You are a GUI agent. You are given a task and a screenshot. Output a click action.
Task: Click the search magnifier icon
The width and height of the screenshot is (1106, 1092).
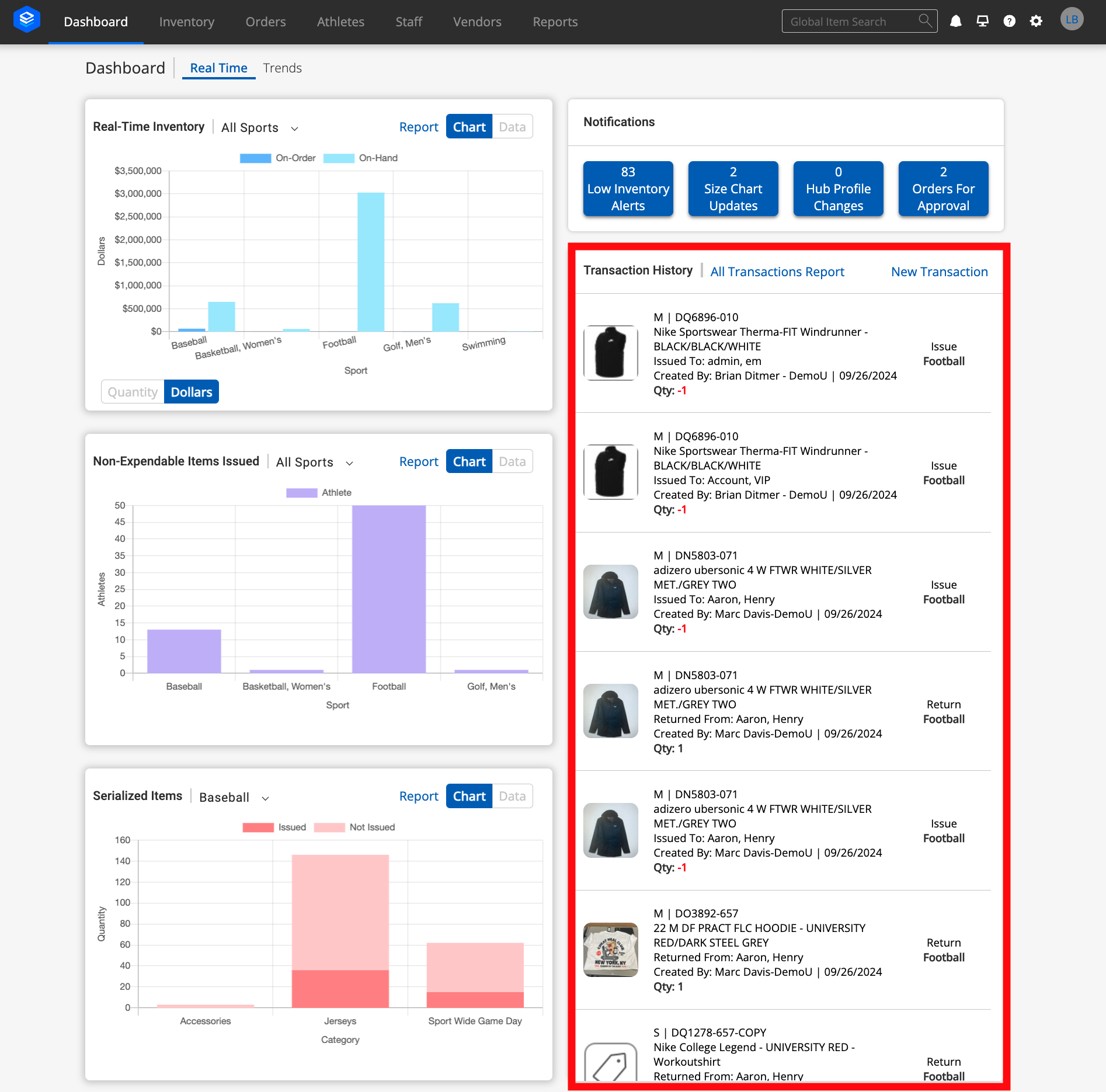925,21
